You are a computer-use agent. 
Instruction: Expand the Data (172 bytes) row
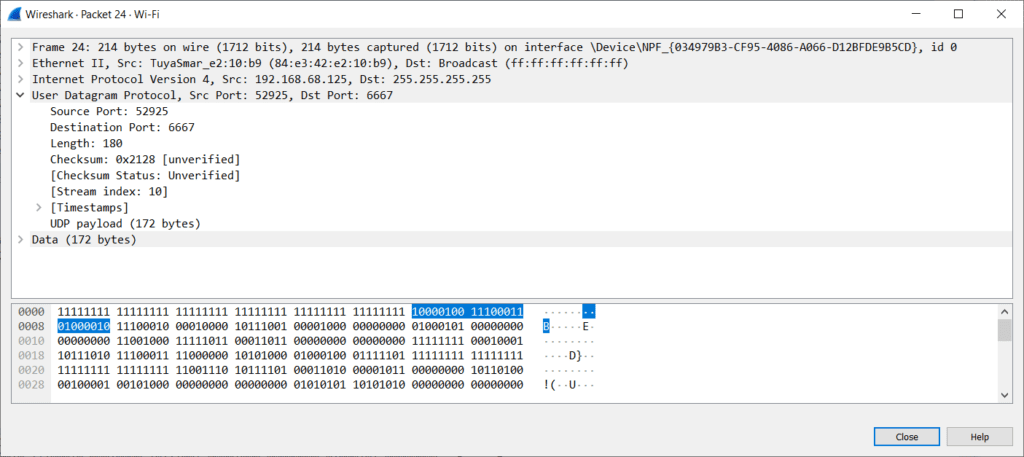pos(22,240)
